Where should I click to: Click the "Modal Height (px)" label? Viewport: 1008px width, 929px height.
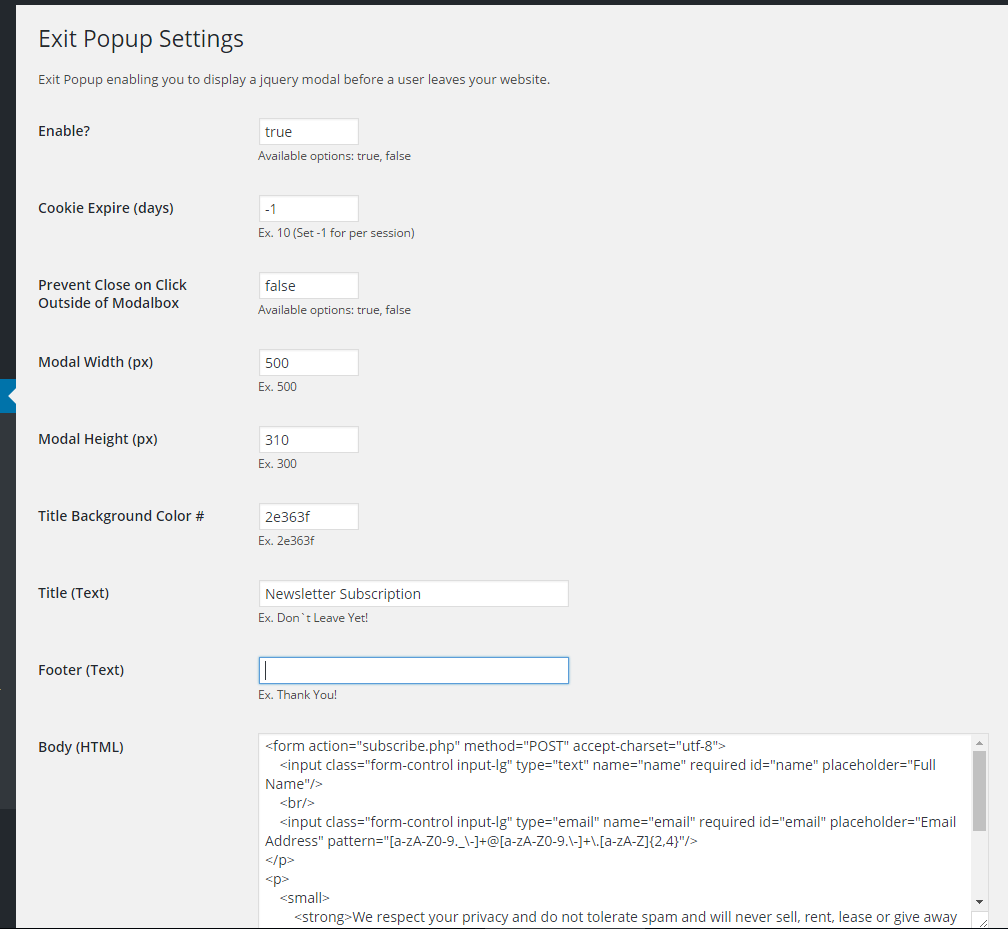[97, 439]
